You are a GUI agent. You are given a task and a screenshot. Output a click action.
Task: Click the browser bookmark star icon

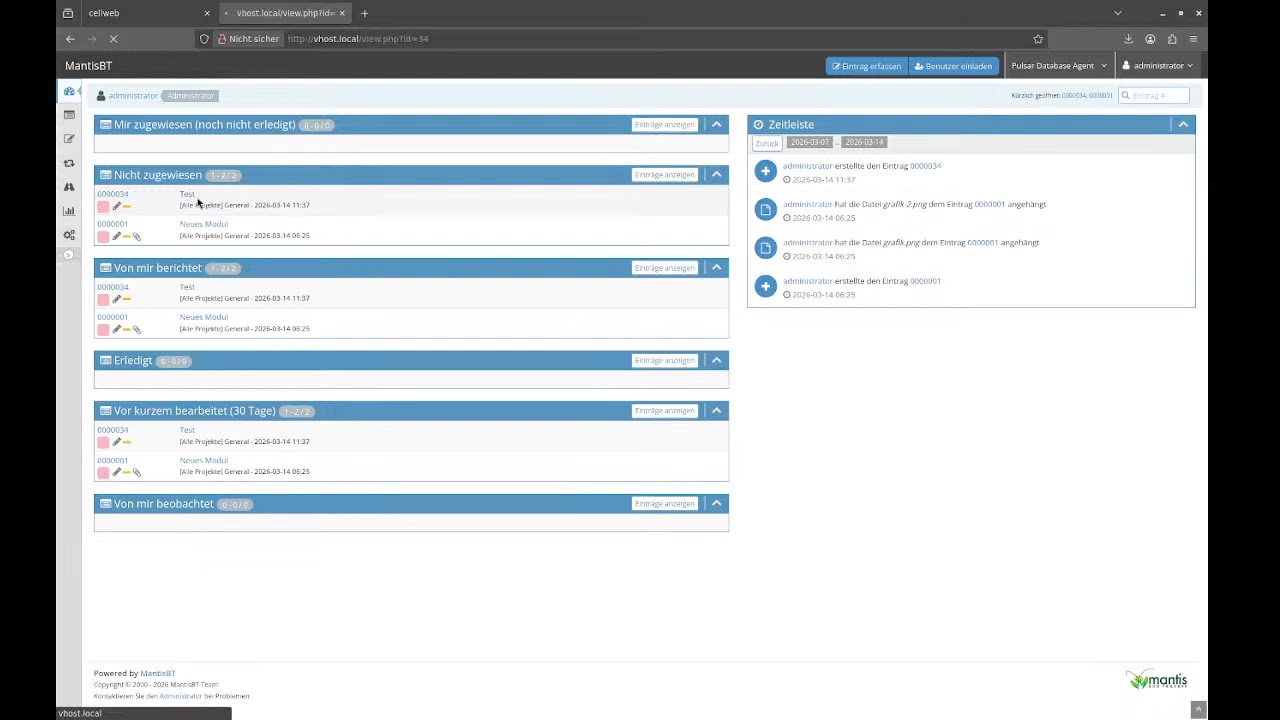[x=1038, y=39]
